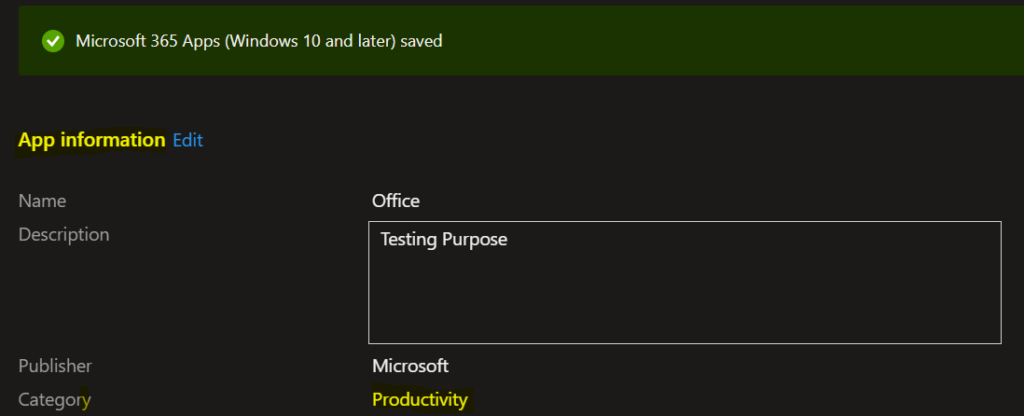The width and height of the screenshot is (1024, 416).
Task: Click the green success checkmark icon
Action: (53, 41)
